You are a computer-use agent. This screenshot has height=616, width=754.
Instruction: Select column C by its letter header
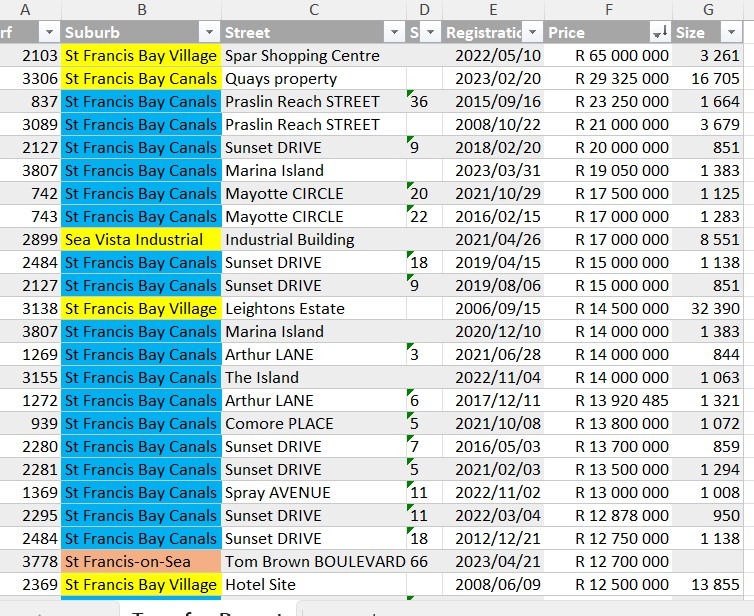pos(313,9)
